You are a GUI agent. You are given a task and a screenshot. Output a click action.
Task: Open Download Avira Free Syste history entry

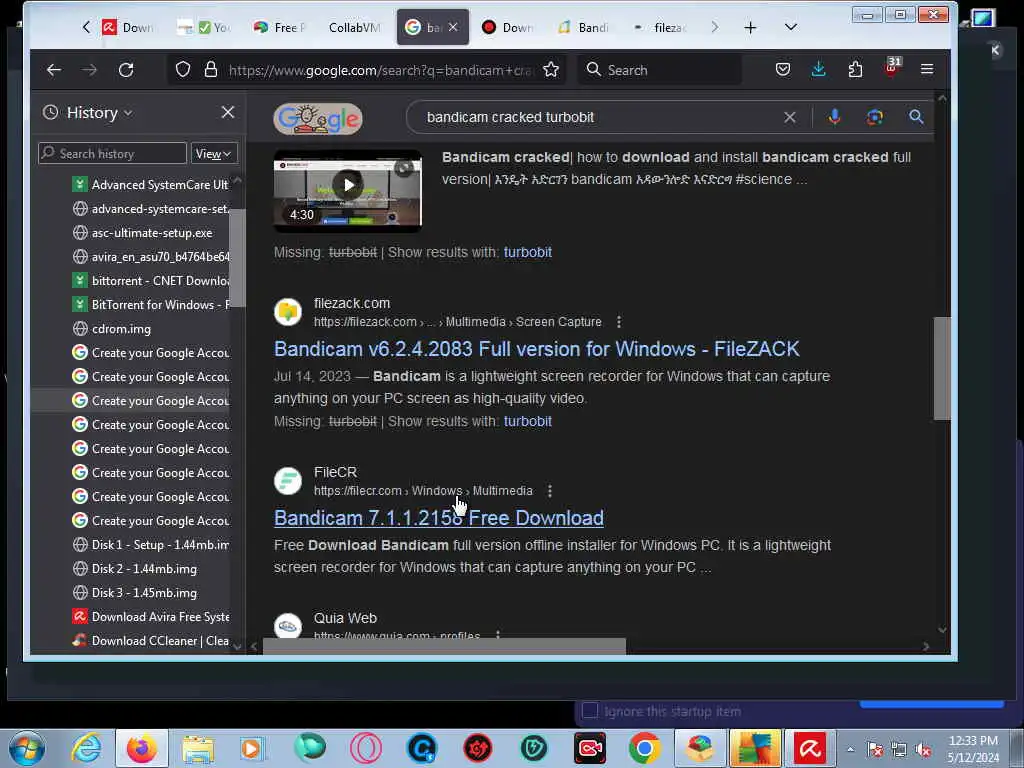coord(150,617)
